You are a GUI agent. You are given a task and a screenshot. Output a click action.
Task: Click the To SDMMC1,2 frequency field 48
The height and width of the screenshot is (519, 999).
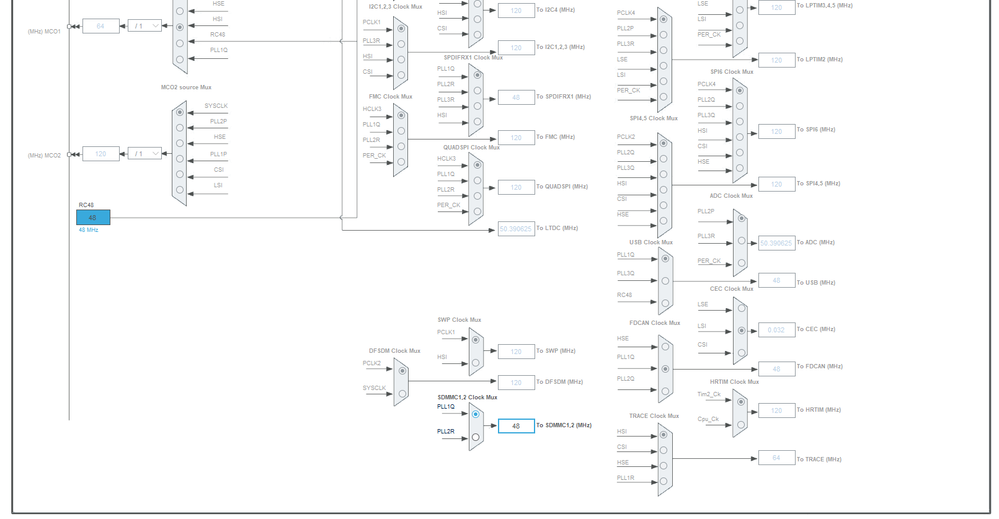click(516, 426)
